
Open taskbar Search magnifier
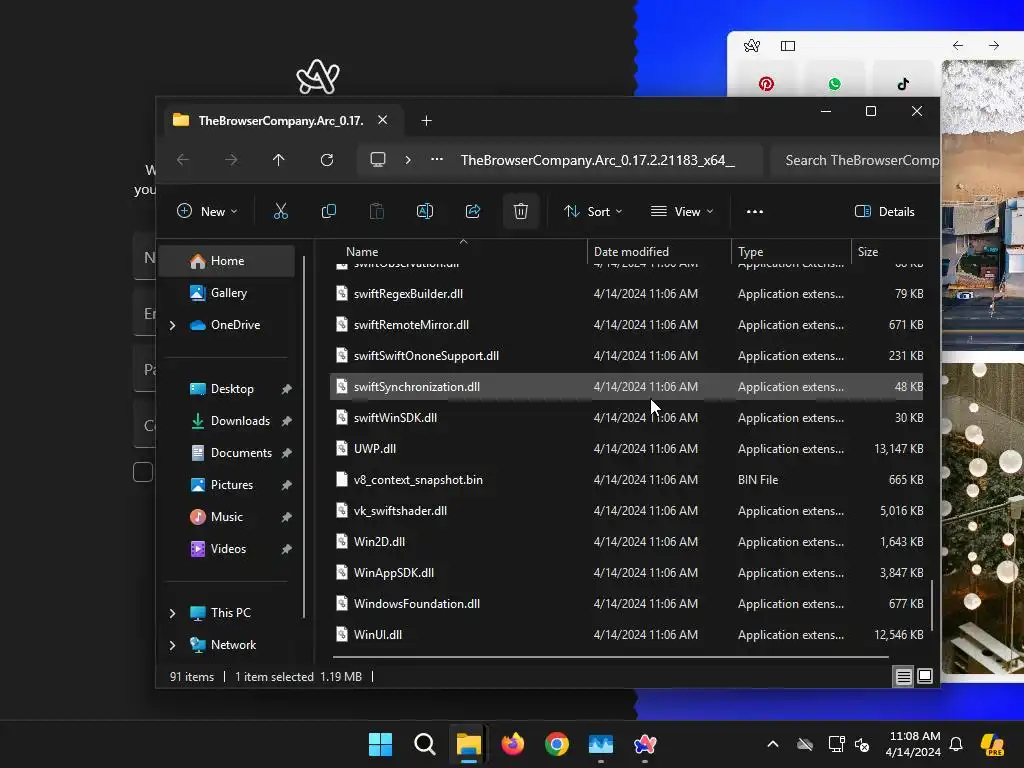tap(424, 744)
